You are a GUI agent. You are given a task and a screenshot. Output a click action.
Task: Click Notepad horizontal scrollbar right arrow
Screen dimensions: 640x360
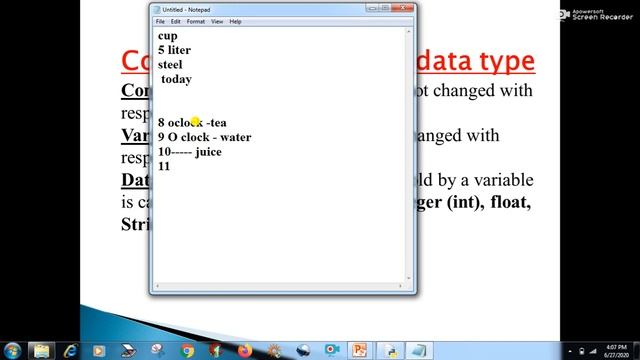point(400,286)
